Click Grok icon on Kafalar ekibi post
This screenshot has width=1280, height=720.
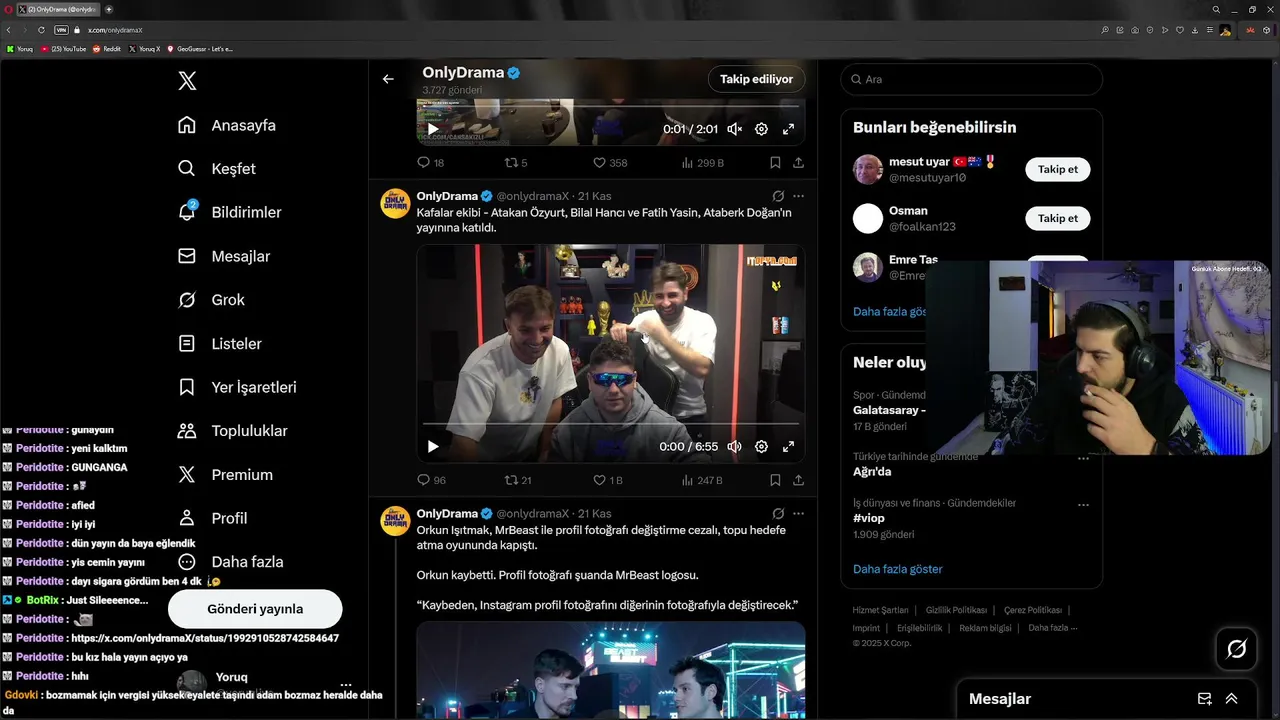click(778, 196)
